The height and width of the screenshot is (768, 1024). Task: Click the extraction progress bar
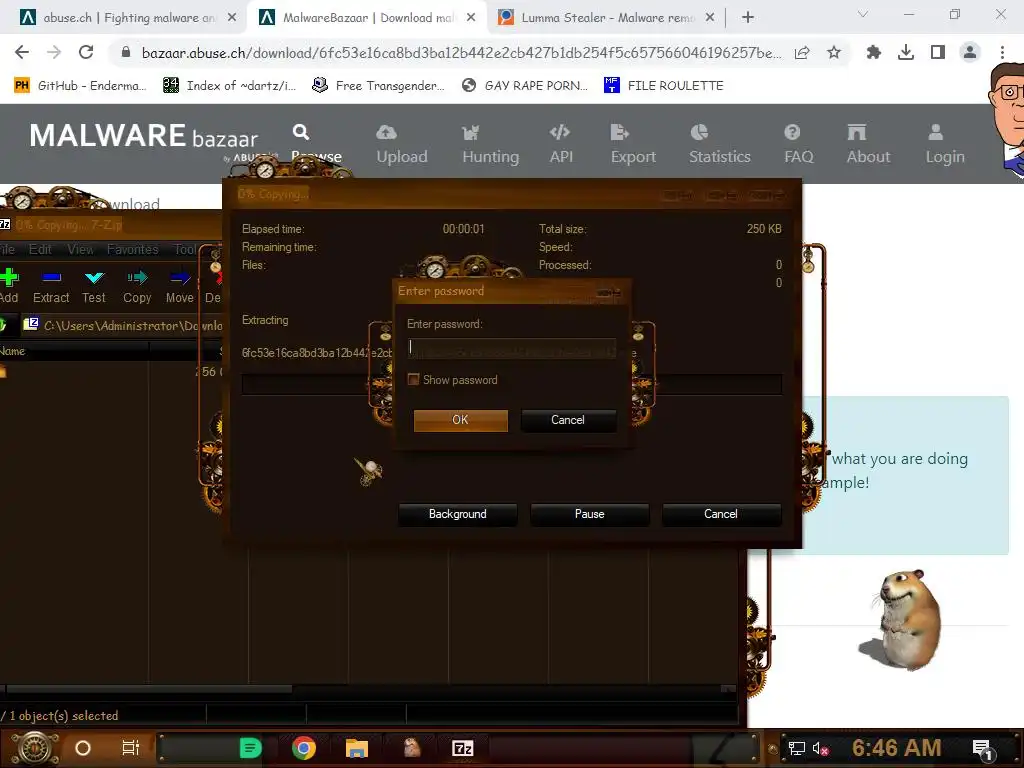pos(511,385)
